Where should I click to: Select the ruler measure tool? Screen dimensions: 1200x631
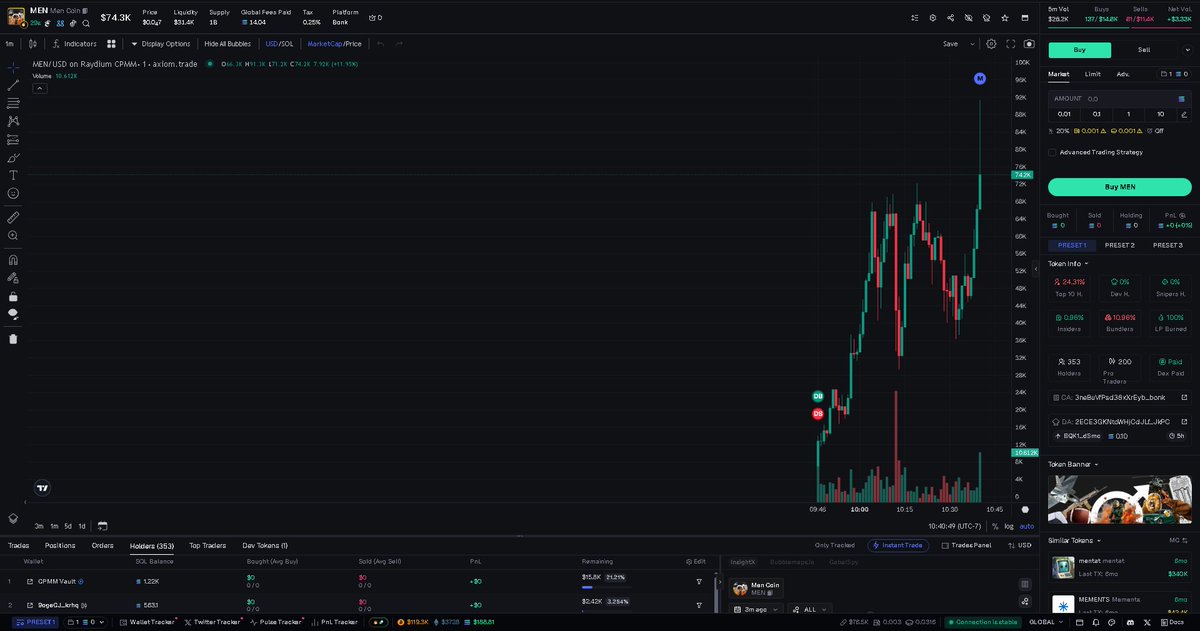point(13,216)
